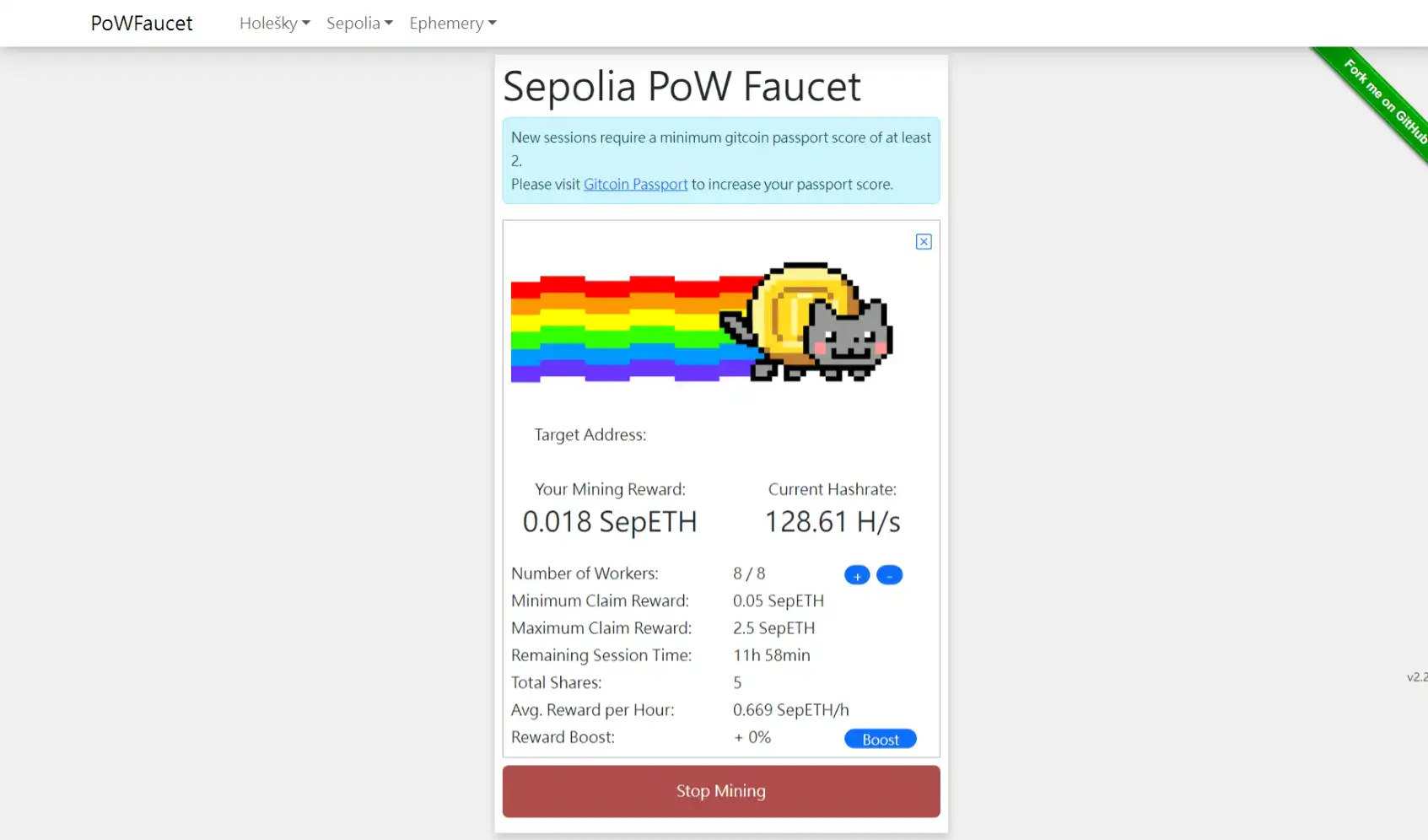Click the Your Mining Reward label
The width and height of the screenshot is (1428, 840).
(610, 489)
